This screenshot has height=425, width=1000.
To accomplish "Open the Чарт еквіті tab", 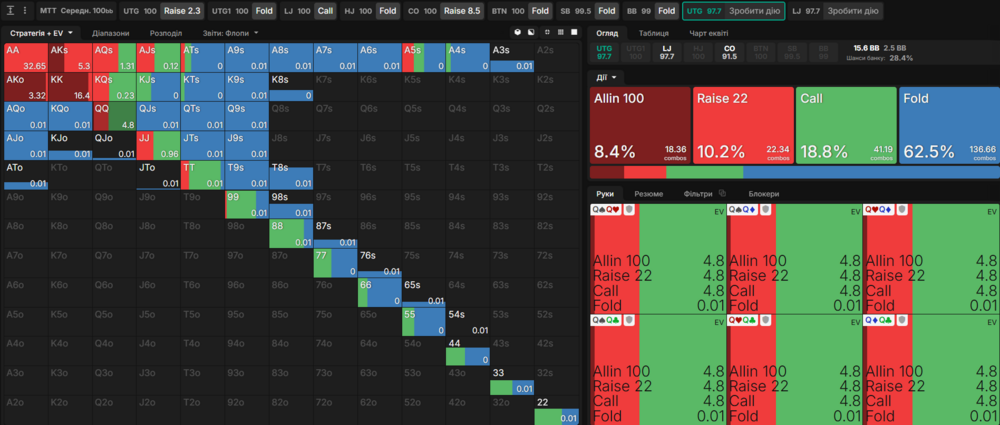I will 710,33.
